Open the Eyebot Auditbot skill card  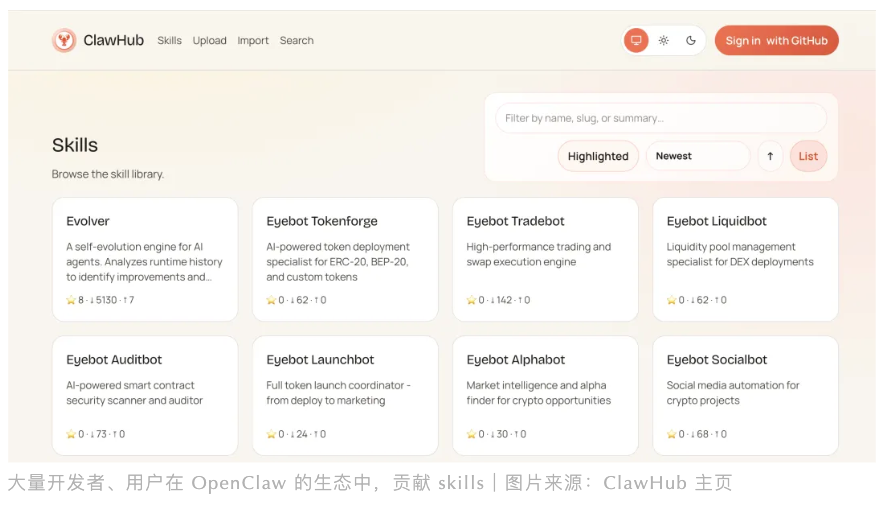point(145,394)
